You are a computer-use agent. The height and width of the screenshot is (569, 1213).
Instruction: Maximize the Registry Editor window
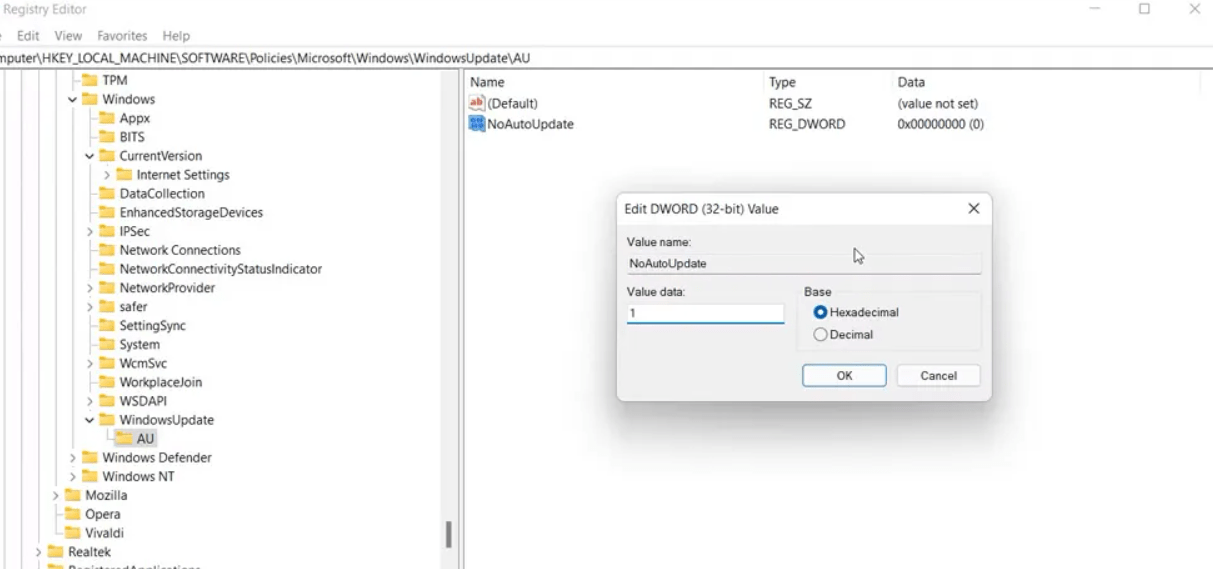point(1144,9)
